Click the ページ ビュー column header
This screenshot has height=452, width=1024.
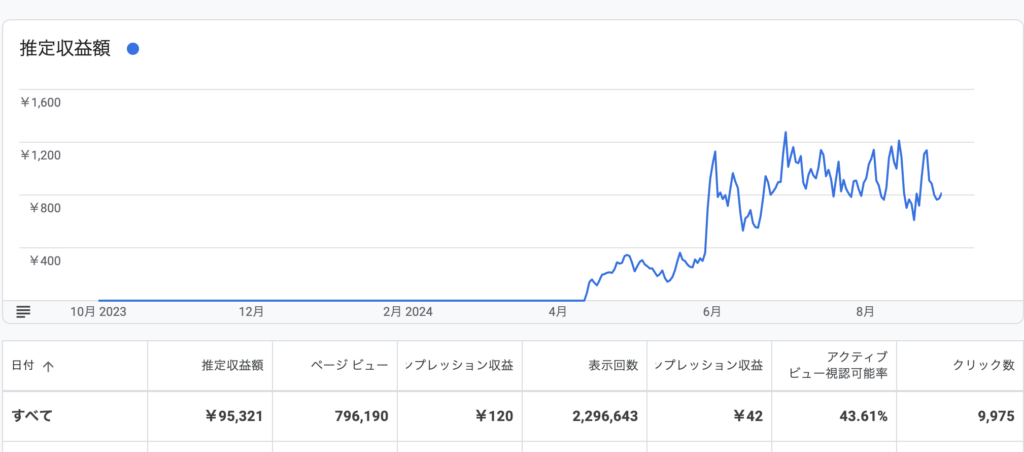349,366
